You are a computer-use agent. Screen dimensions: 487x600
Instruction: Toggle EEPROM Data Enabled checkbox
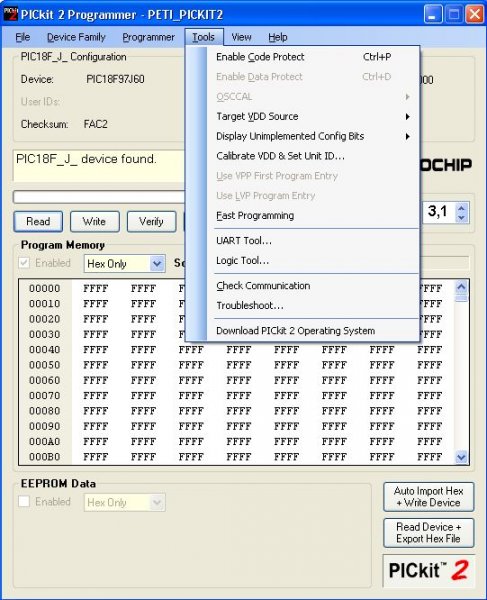(x=24, y=501)
